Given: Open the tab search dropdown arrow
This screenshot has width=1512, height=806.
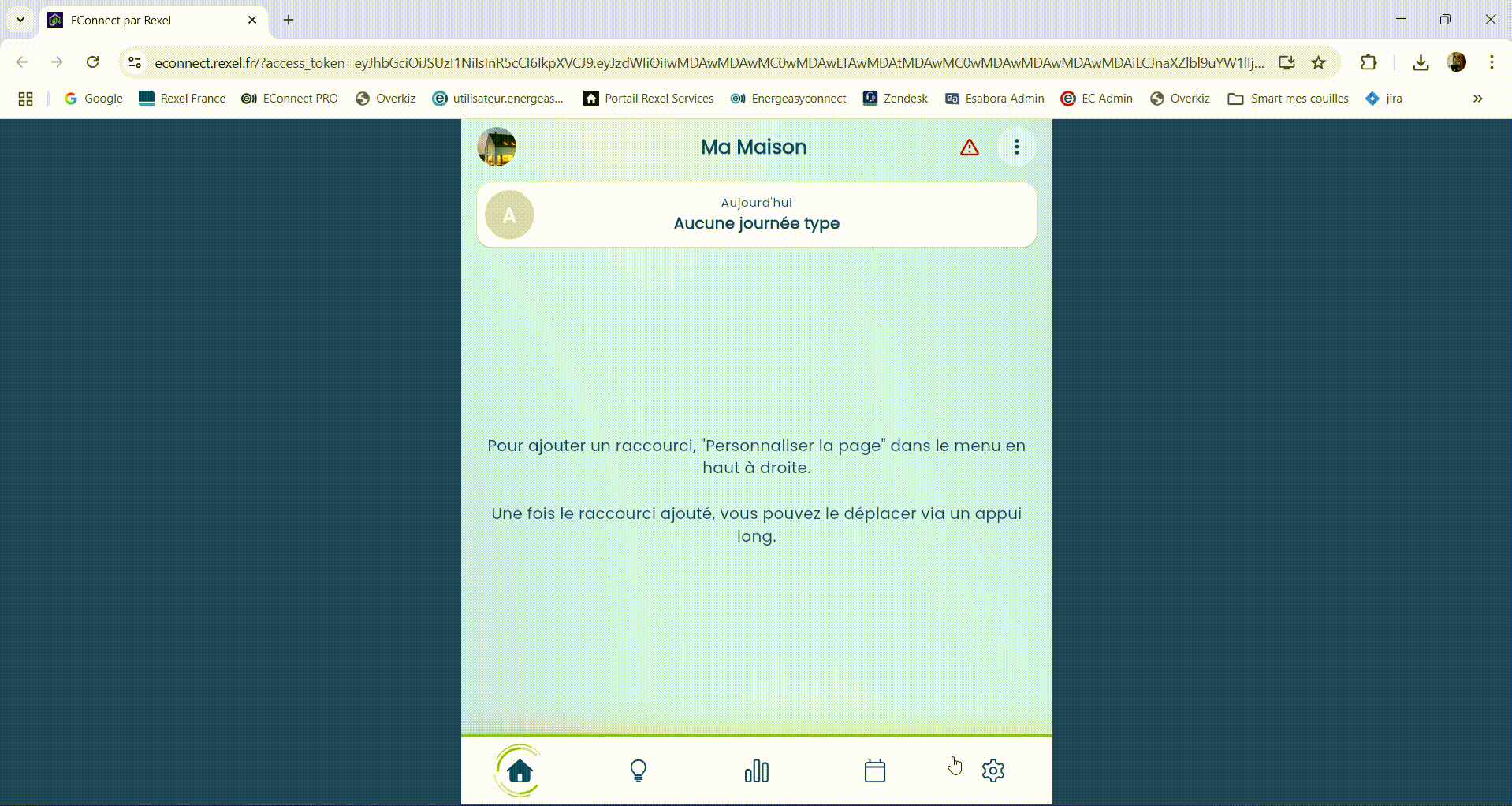Looking at the screenshot, I should (20, 20).
